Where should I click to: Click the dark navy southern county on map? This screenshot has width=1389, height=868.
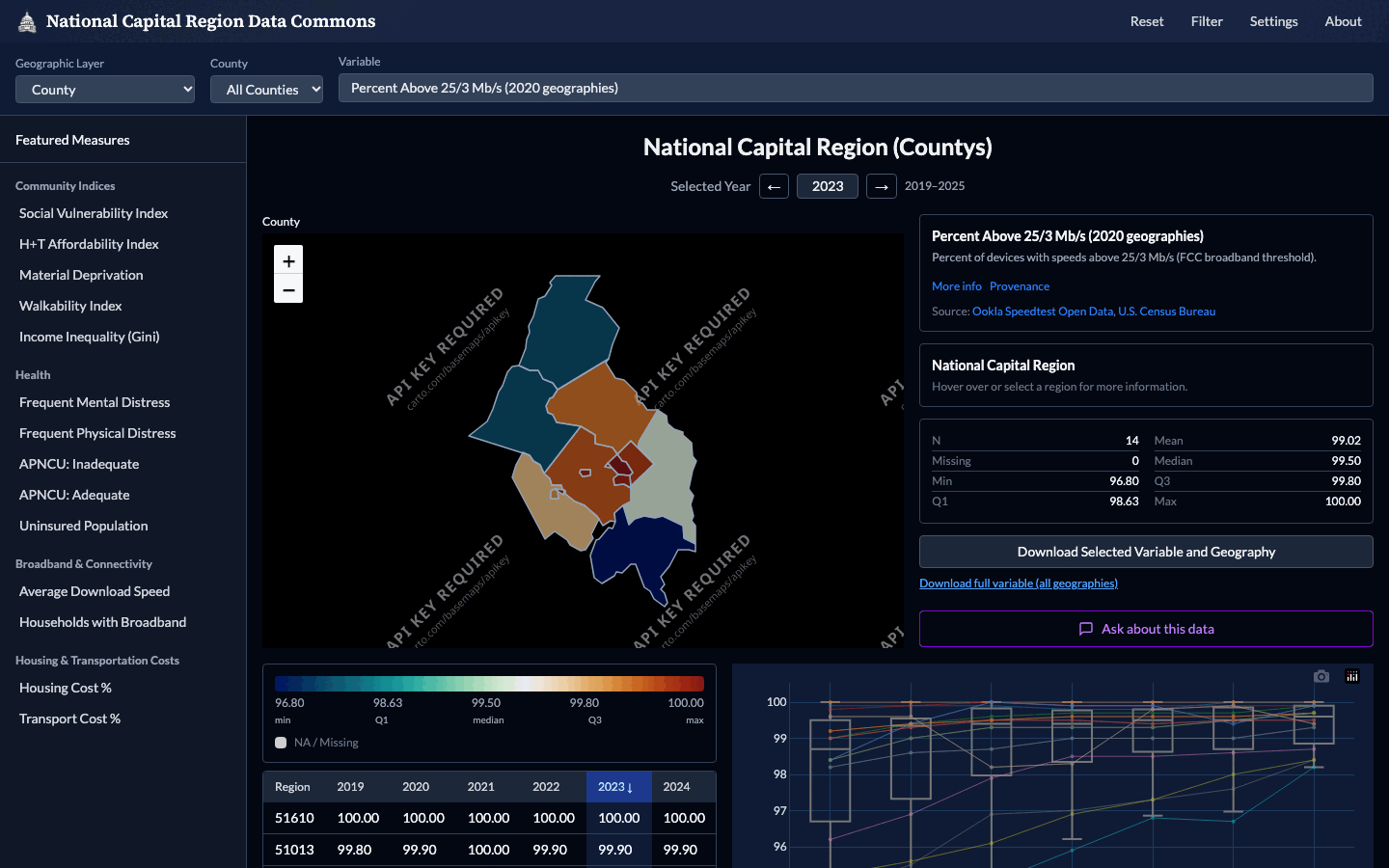[x=641, y=550]
